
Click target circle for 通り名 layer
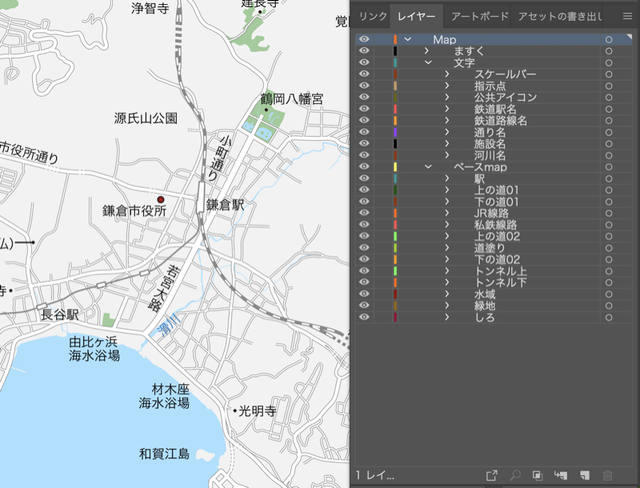click(x=609, y=132)
